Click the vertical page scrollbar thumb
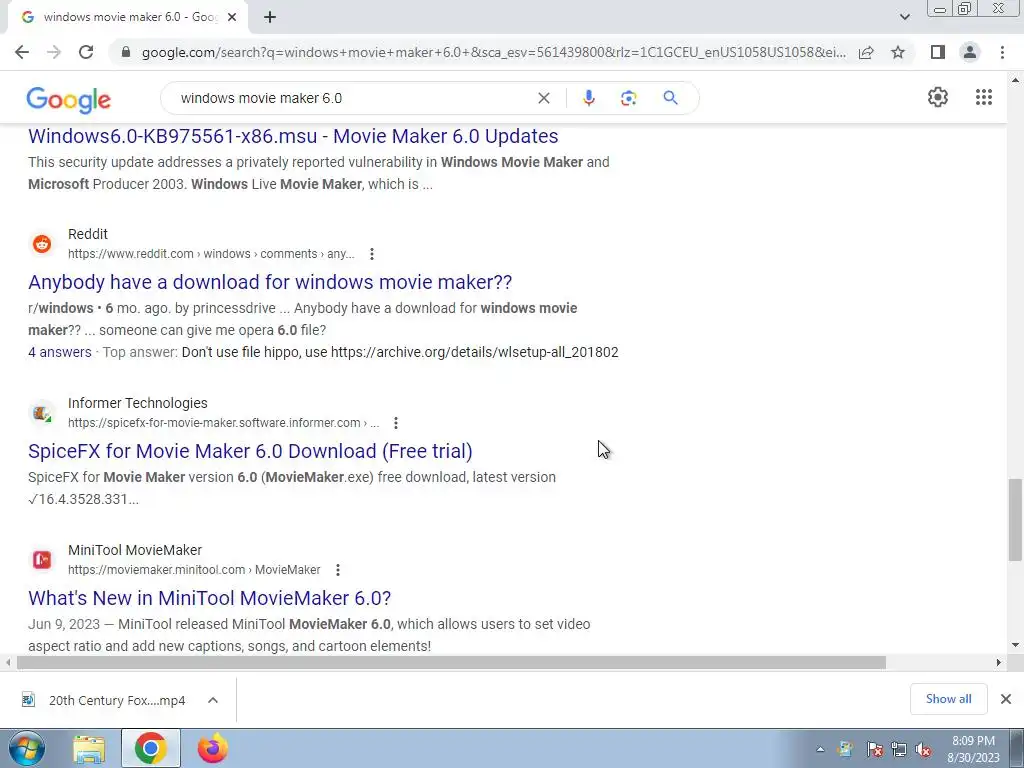The height and width of the screenshot is (768, 1024). coord(1015,519)
